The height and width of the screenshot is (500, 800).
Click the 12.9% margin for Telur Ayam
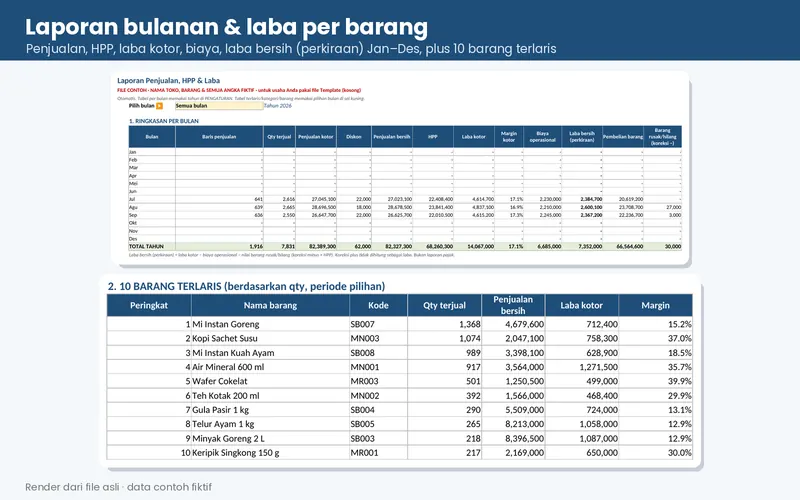click(x=680, y=424)
